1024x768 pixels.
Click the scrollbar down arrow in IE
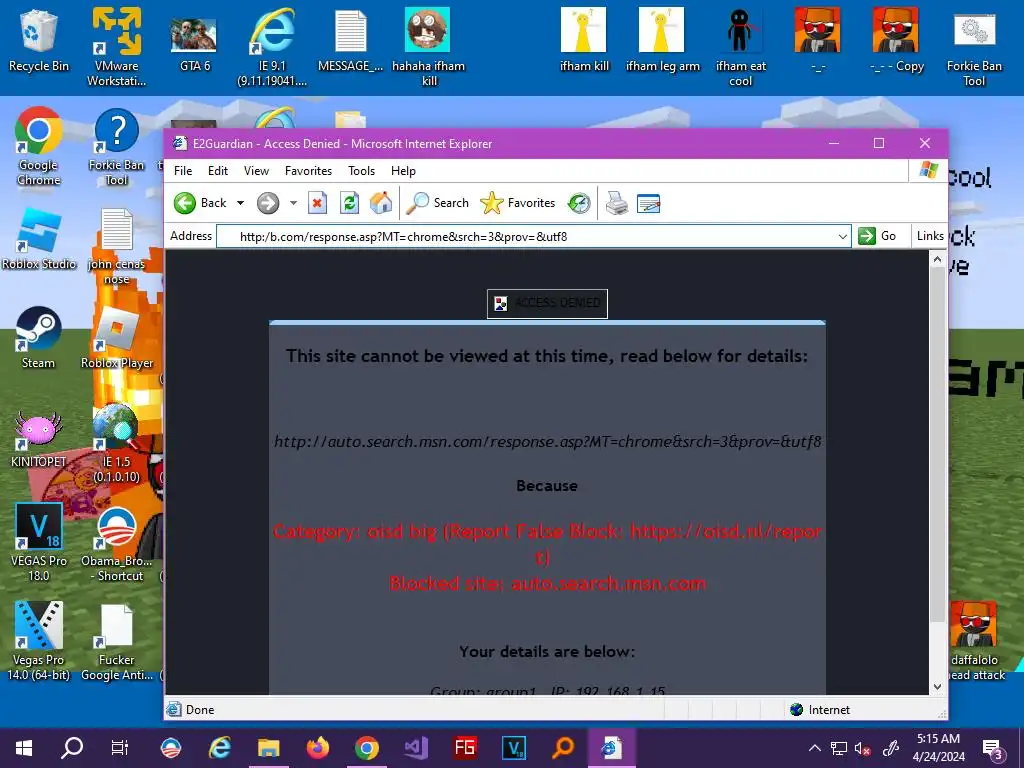937,686
